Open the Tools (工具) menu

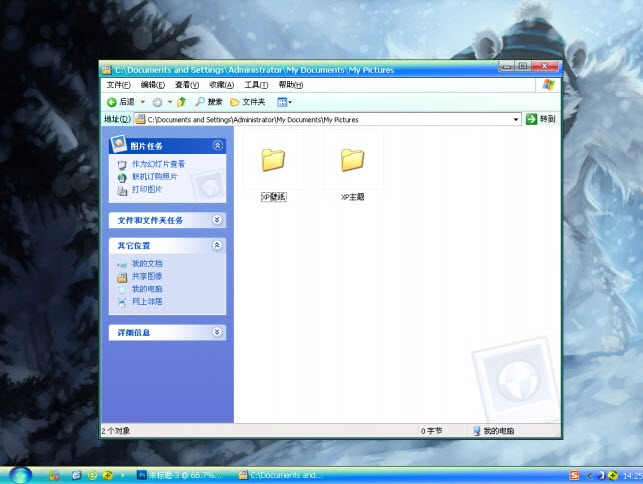256,85
